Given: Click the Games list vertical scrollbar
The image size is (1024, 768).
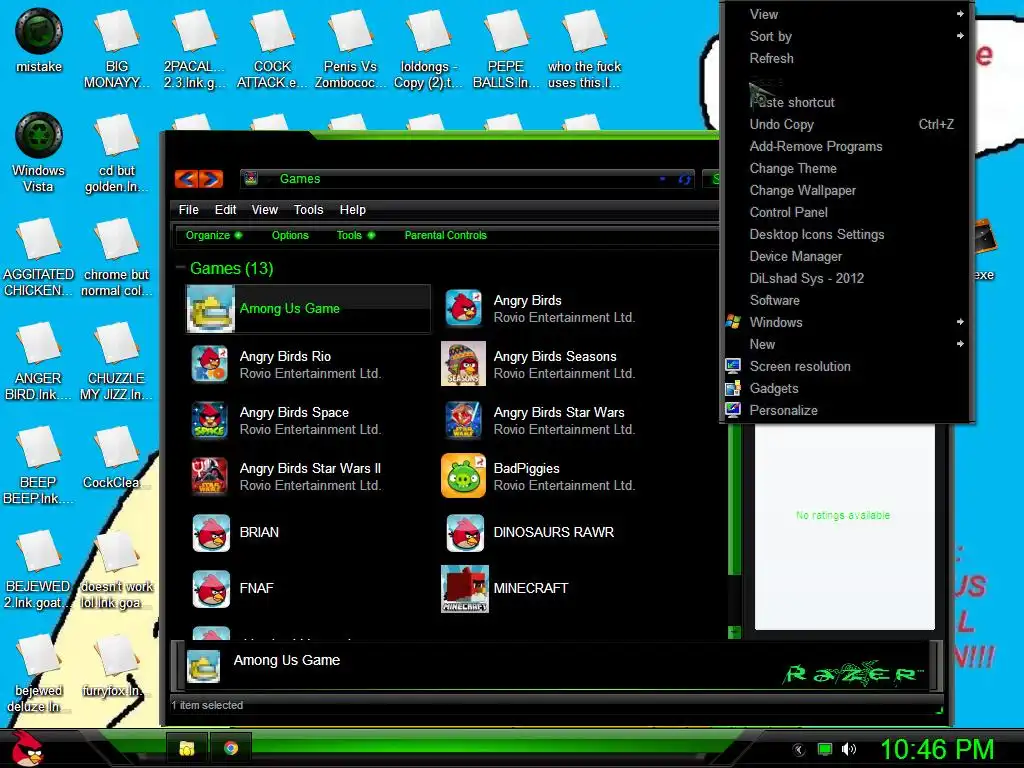Looking at the screenshot, I should [735, 500].
